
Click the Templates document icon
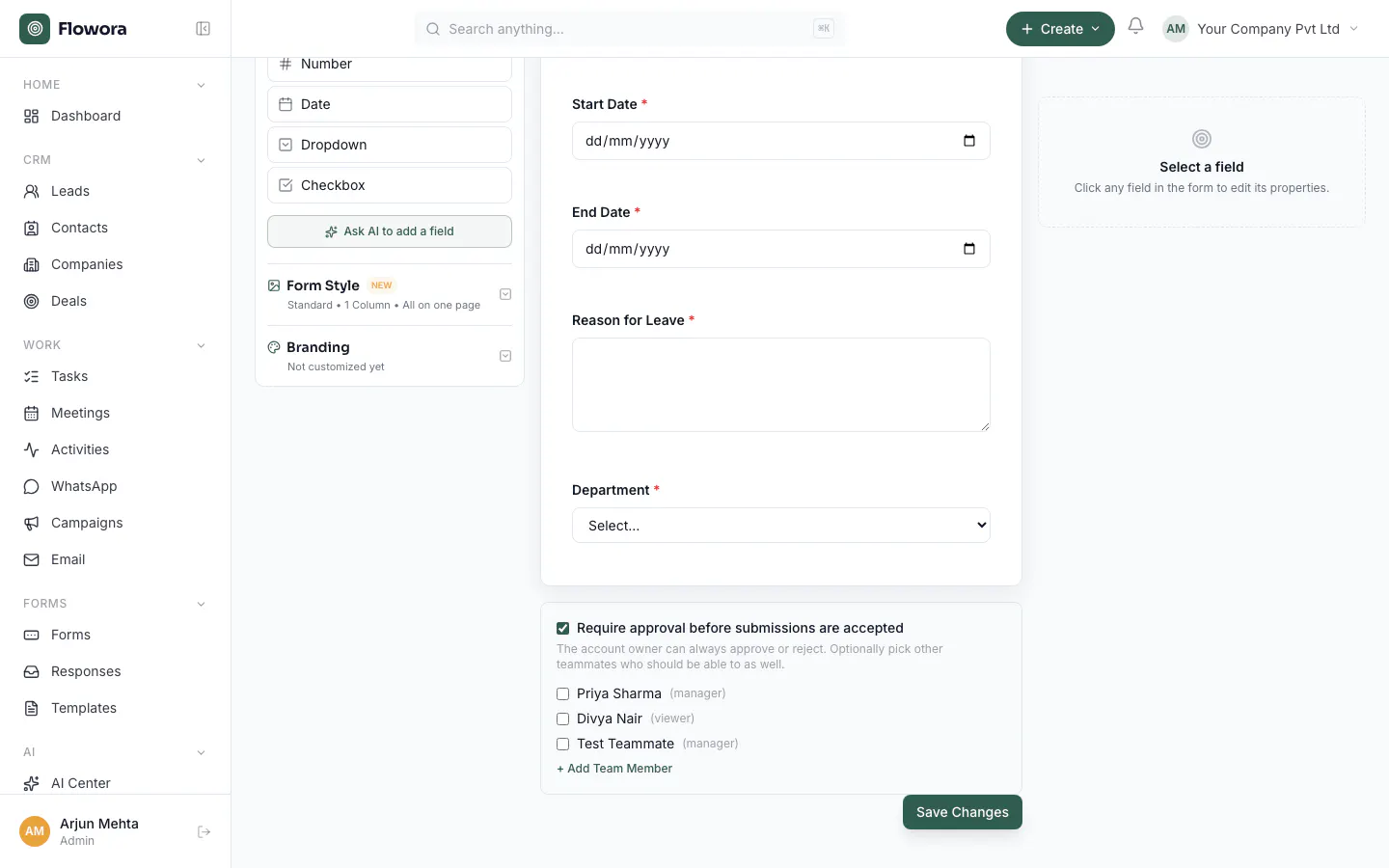tap(32, 708)
